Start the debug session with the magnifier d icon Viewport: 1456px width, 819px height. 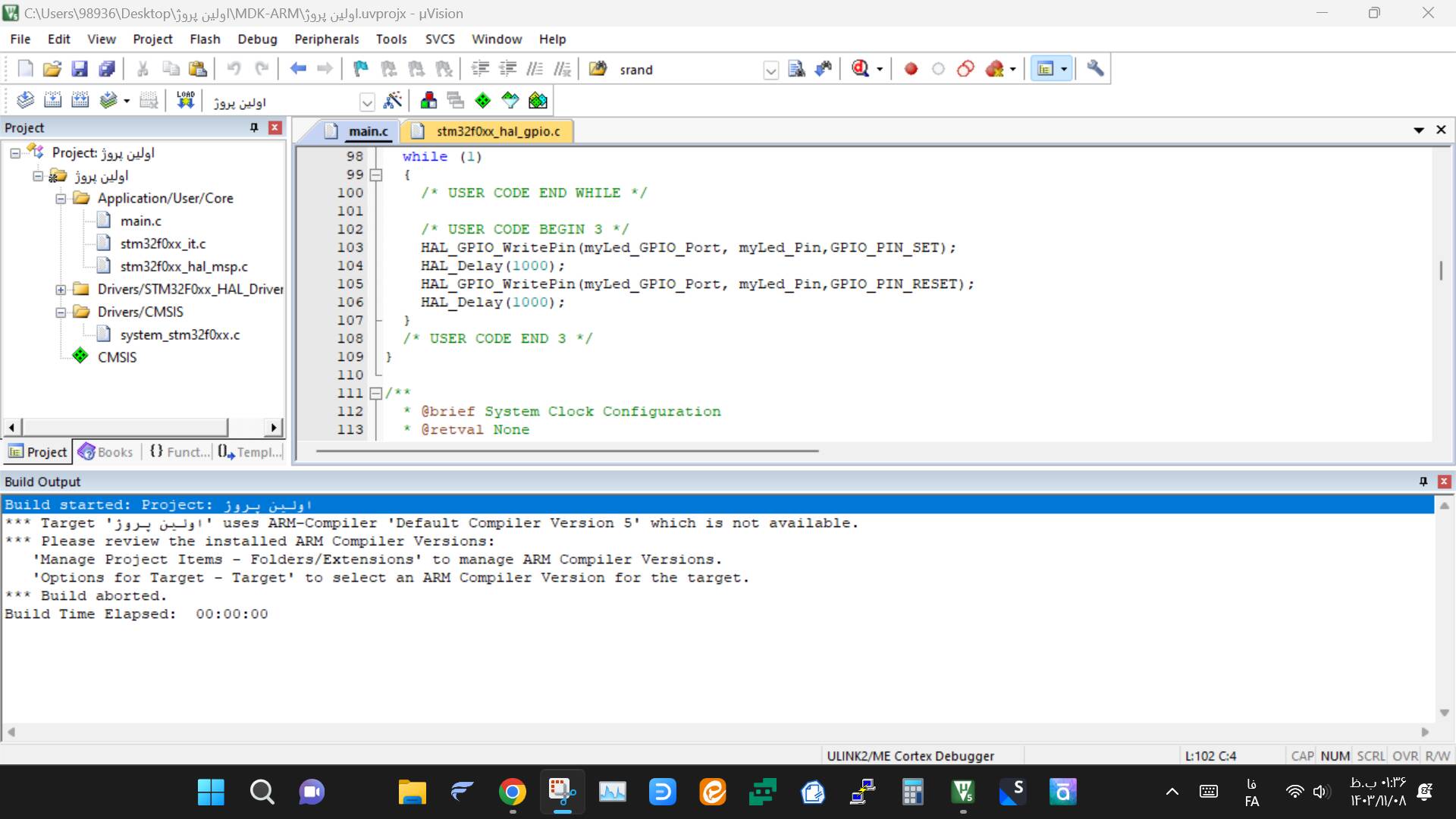point(860,69)
